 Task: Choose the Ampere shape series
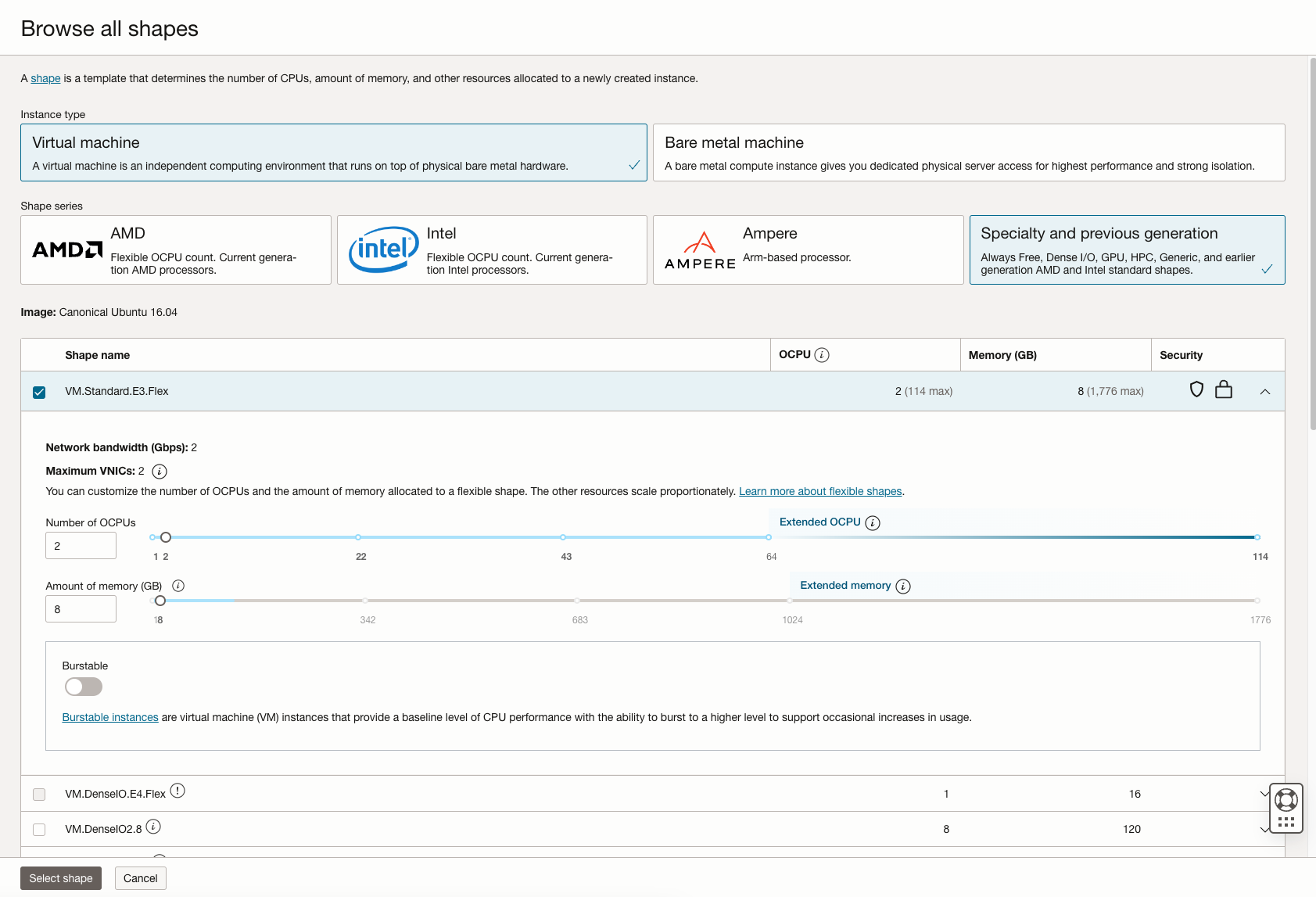(x=808, y=249)
